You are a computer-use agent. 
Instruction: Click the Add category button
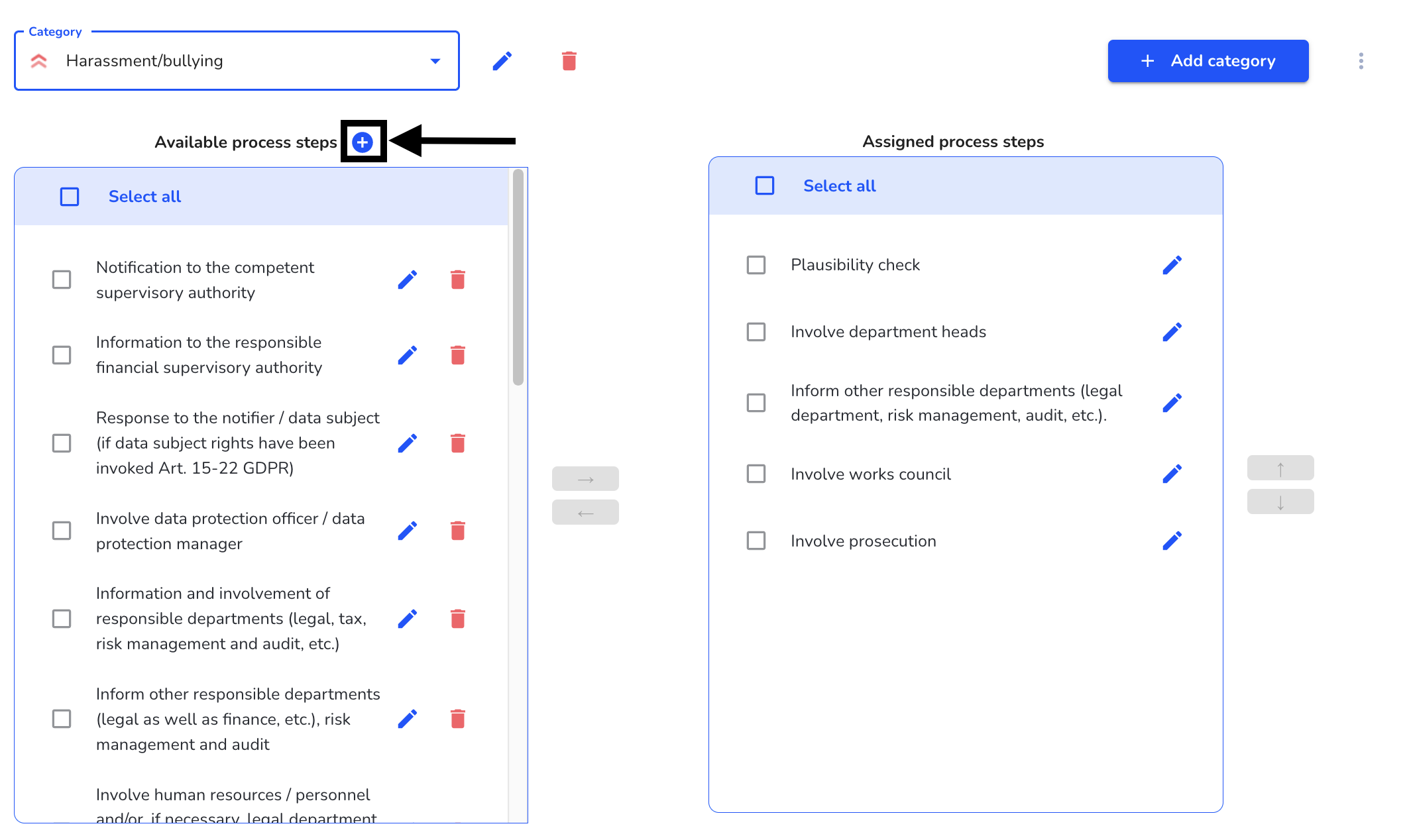1209,60
